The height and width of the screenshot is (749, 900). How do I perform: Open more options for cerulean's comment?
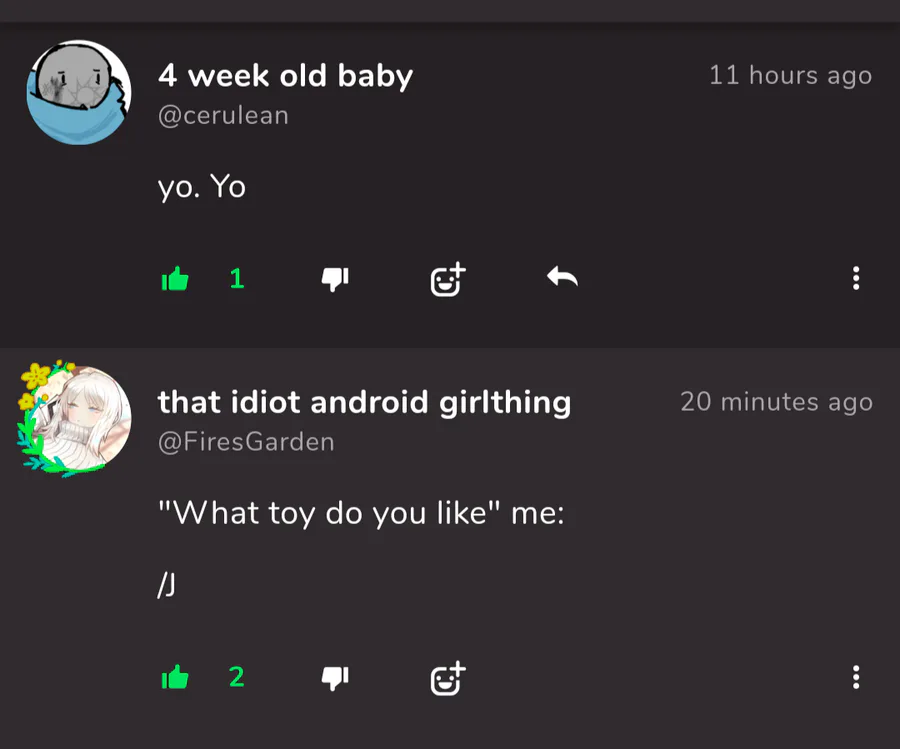pyautogui.click(x=856, y=278)
